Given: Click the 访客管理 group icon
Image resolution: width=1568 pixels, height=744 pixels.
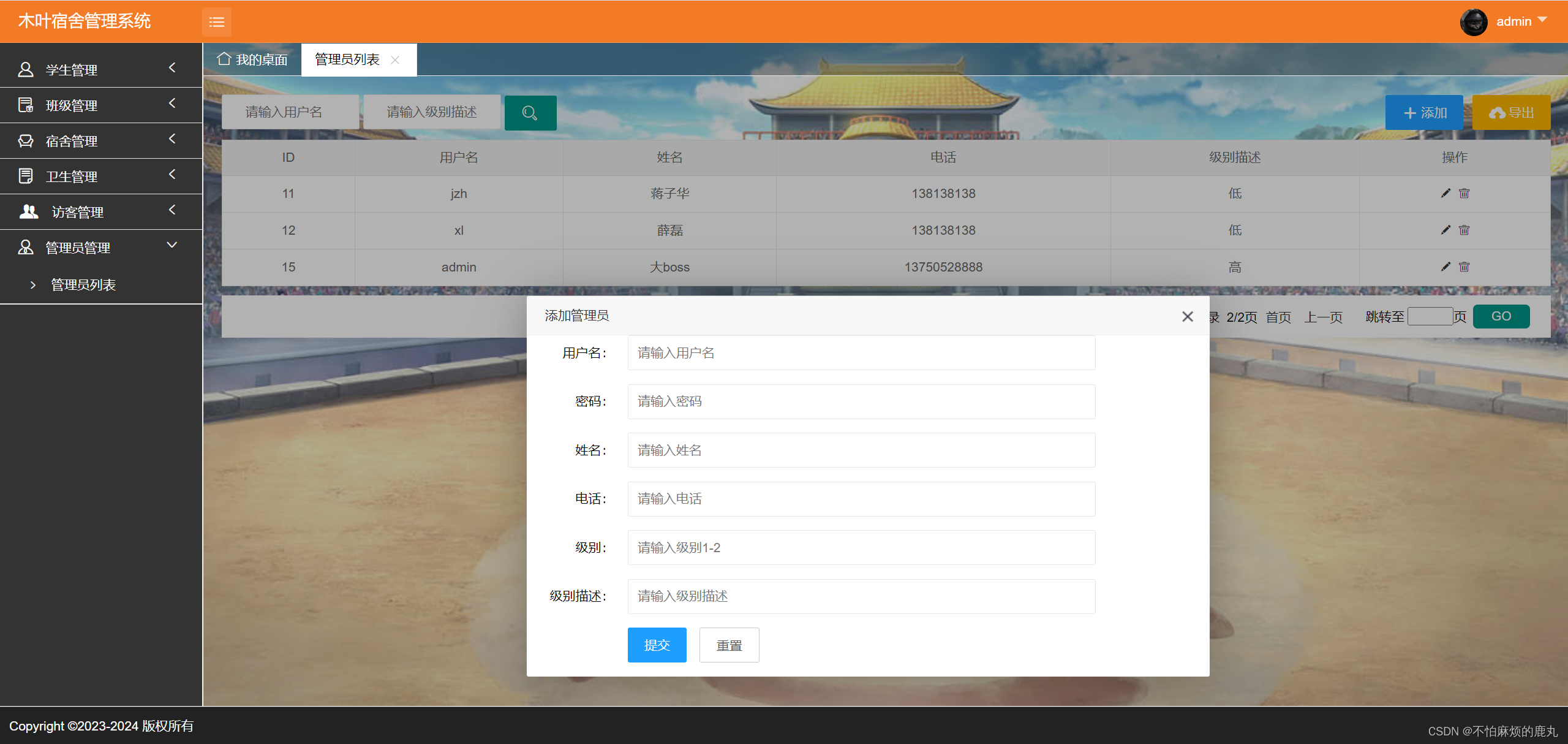Looking at the screenshot, I should point(29,211).
